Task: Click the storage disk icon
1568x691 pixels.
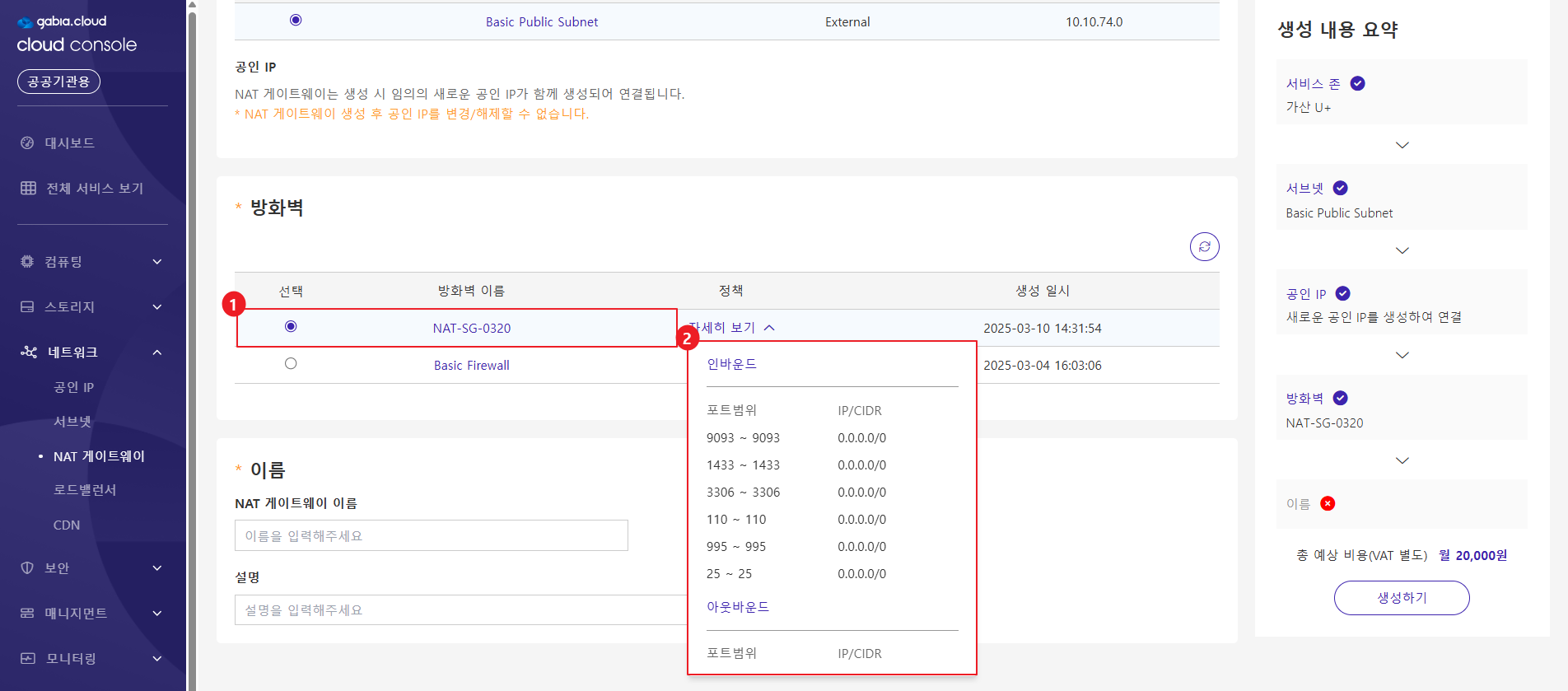Action: click(x=27, y=306)
